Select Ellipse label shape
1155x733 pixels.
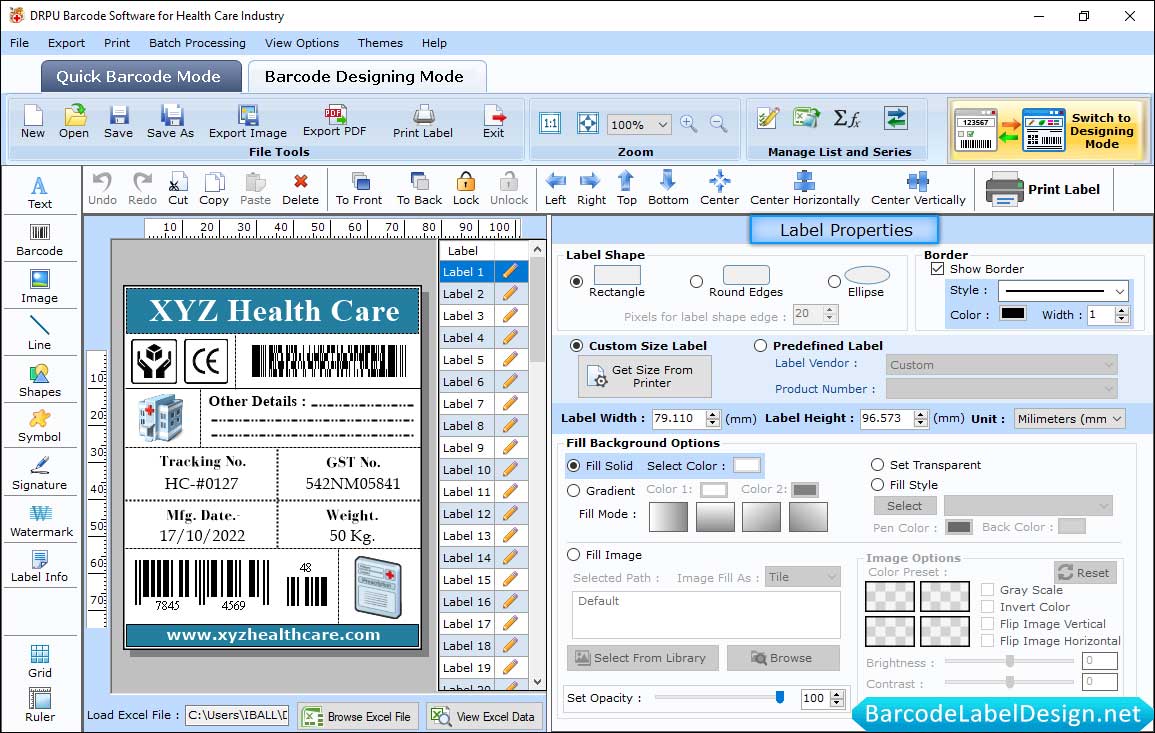point(834,281)
